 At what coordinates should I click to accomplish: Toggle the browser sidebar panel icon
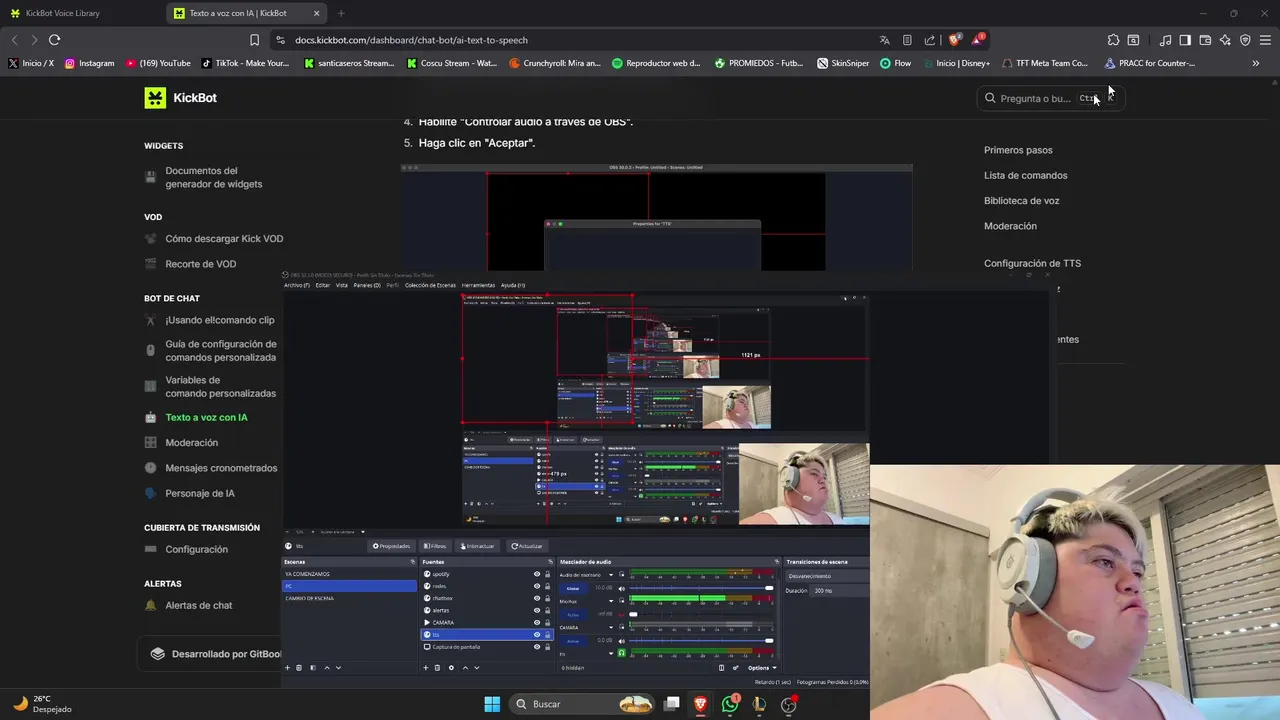click(x=1185, y=40)
